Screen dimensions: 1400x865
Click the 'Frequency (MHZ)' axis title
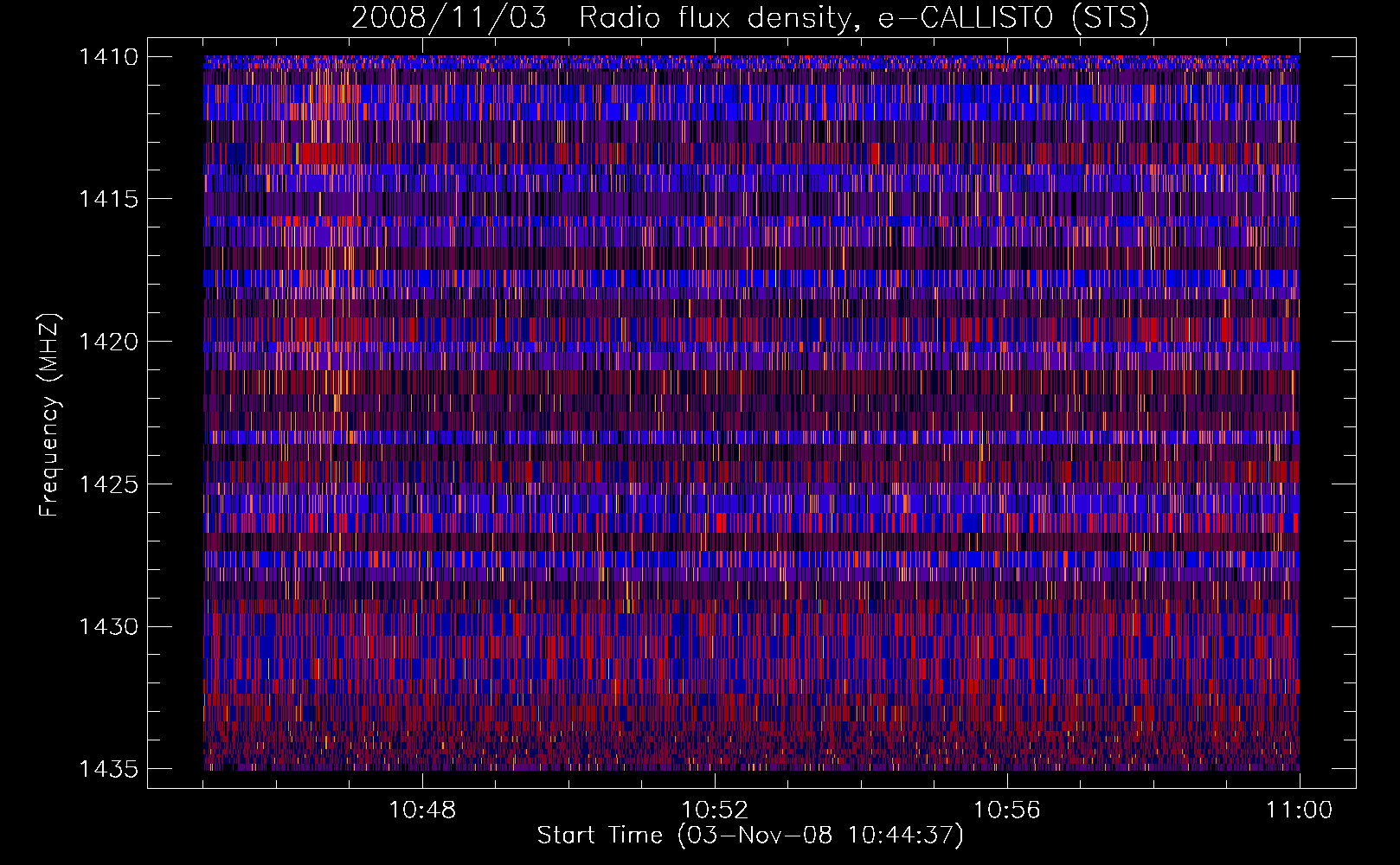point(50,415)
